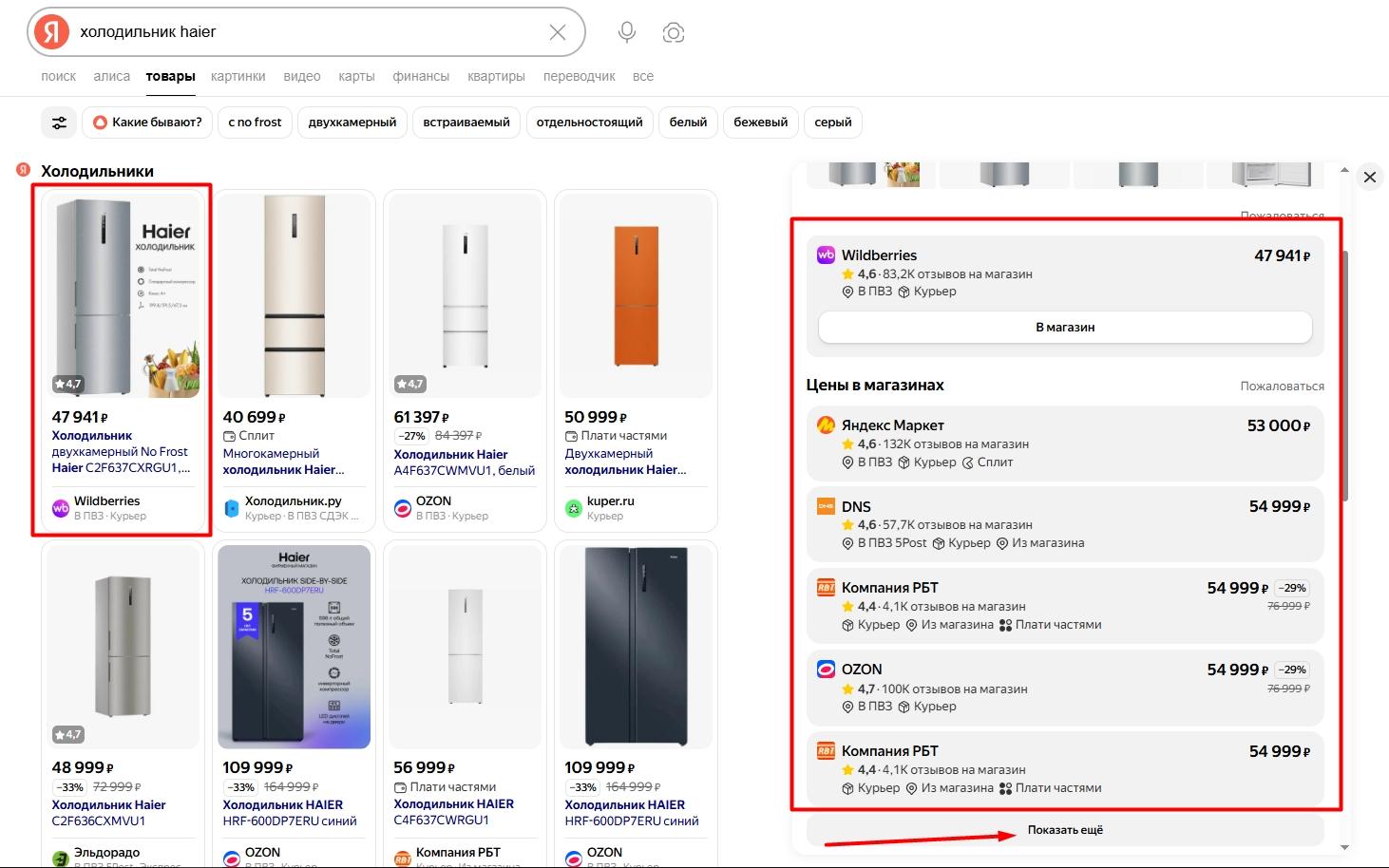Image resolution: width=1389 pixels, height=868 pixels.
Task: Click the 40 699 ₽ price
Action: [255, 417]
